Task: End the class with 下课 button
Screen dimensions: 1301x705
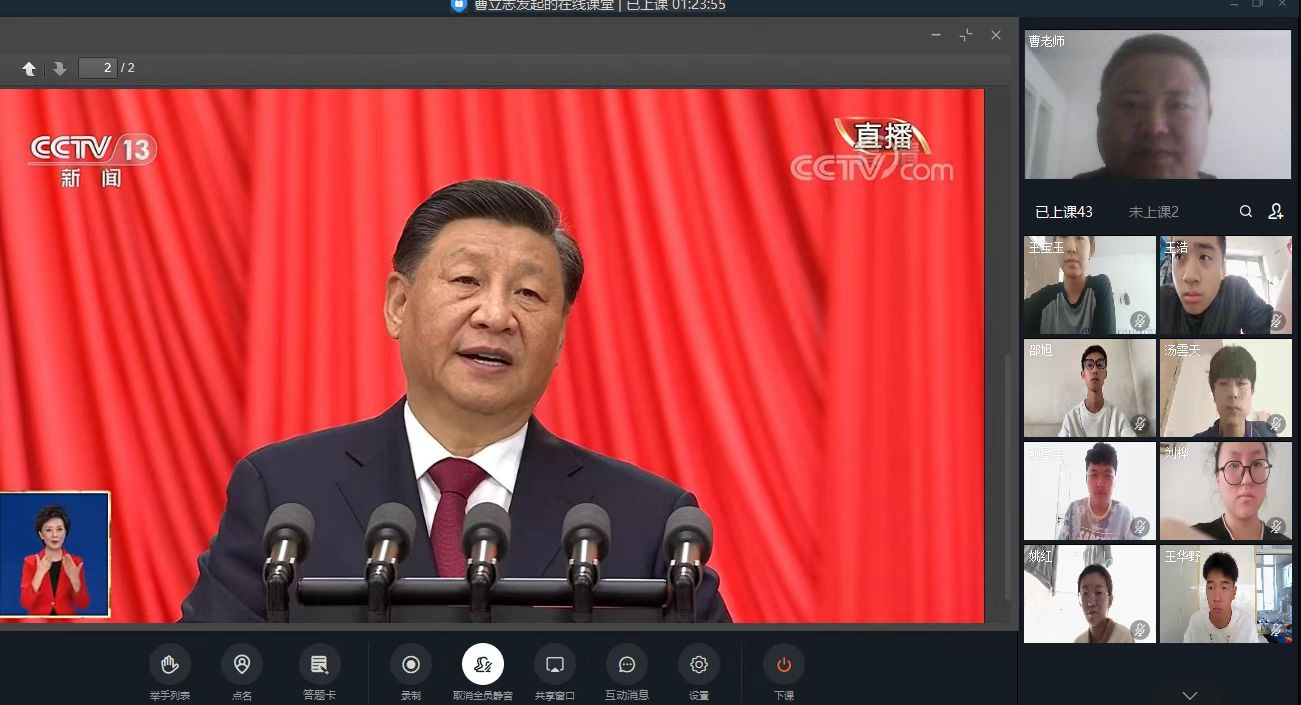Action: click(784, 665)
